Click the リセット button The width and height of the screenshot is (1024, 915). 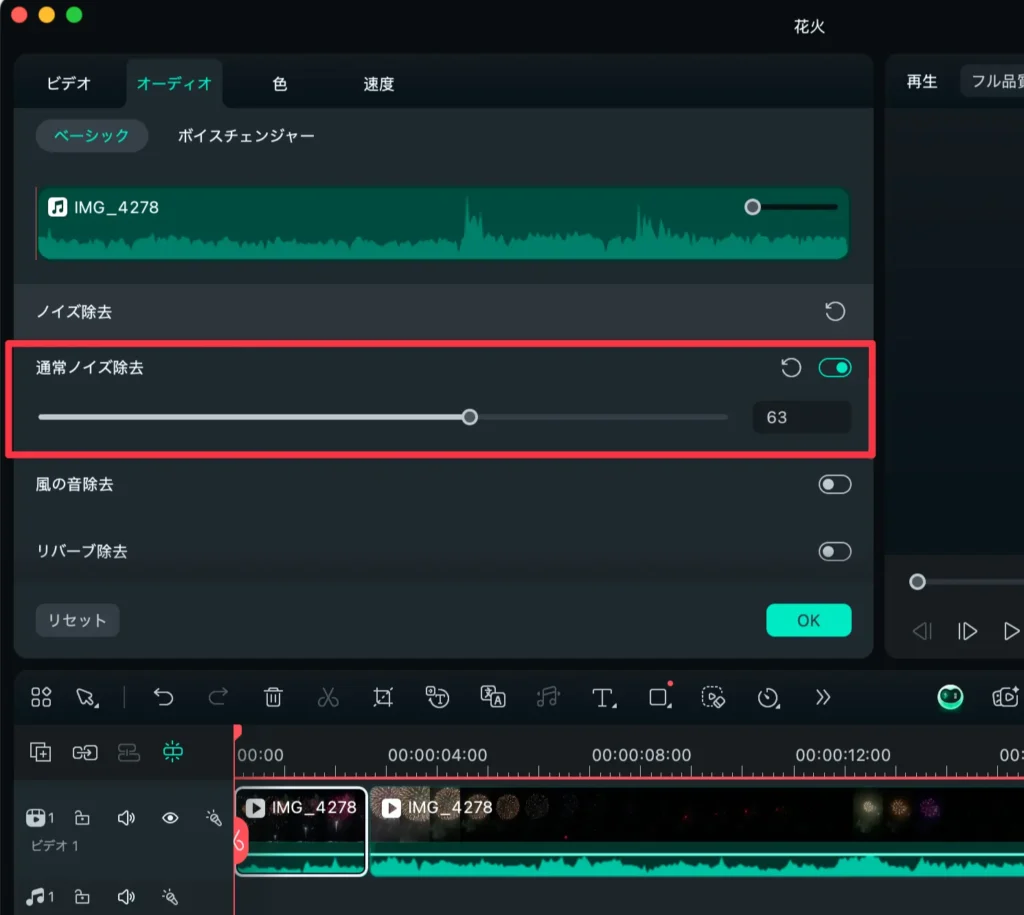click(77, 620)
